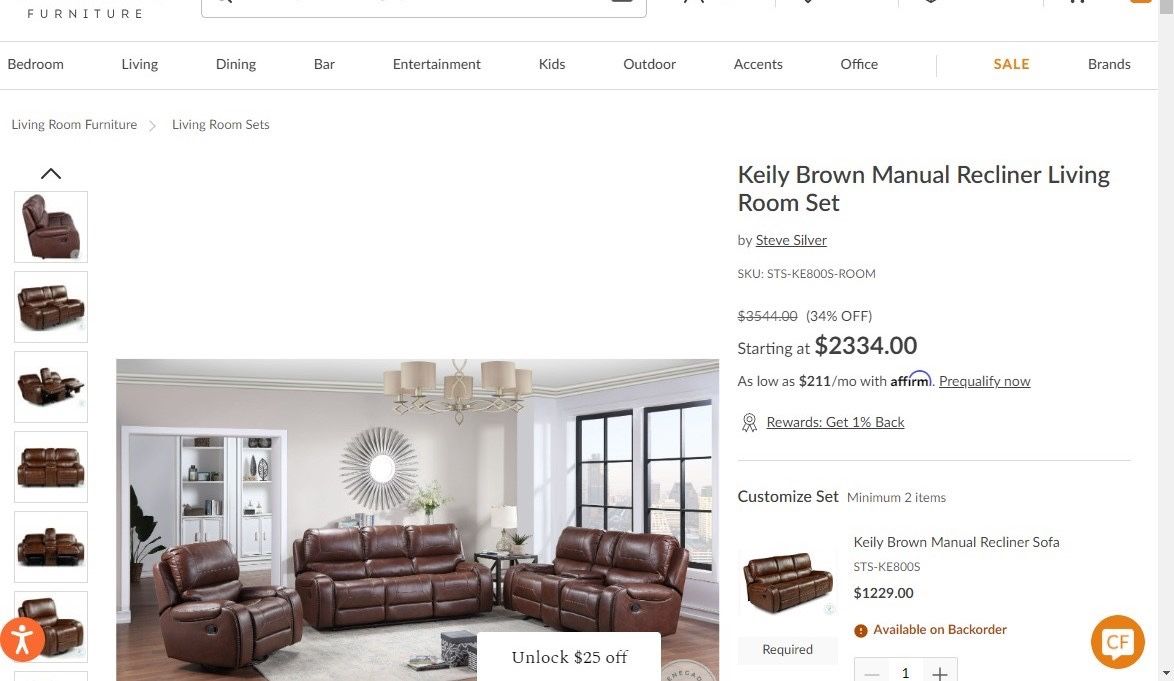The width and height of the screenshot is (1174, 681).
Task: Increase sofa quantity with plus button
Action: (940, 672)
